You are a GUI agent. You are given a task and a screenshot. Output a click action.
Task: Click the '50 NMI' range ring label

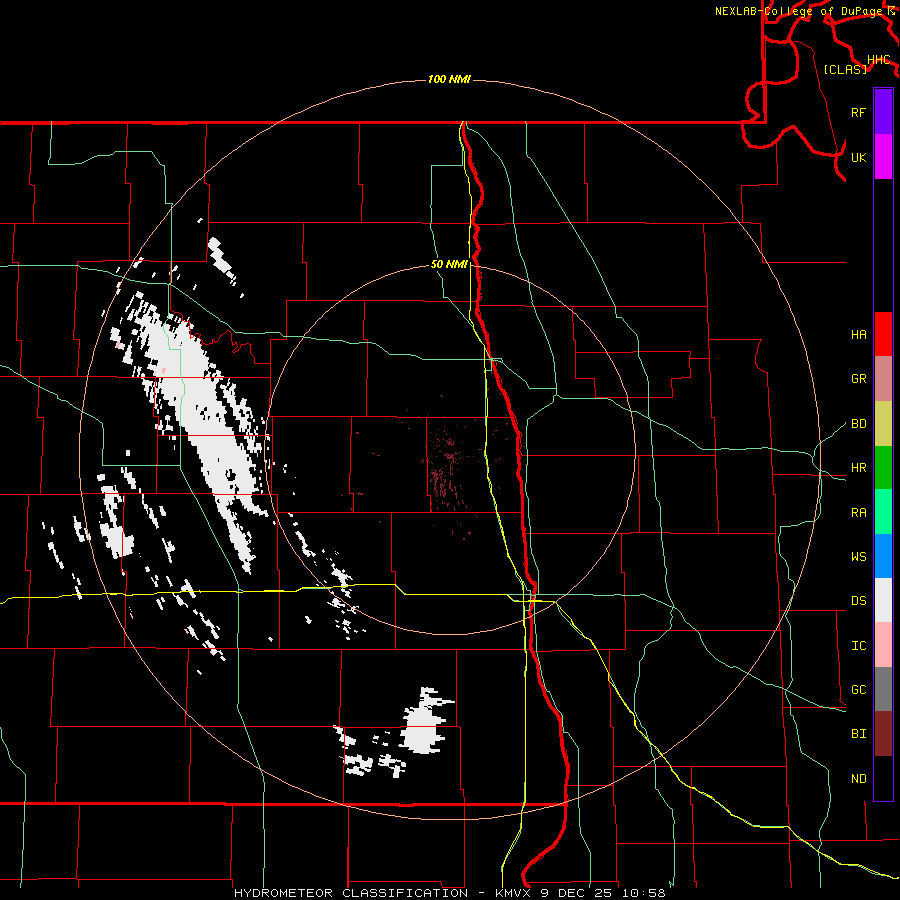pos(449,264)
